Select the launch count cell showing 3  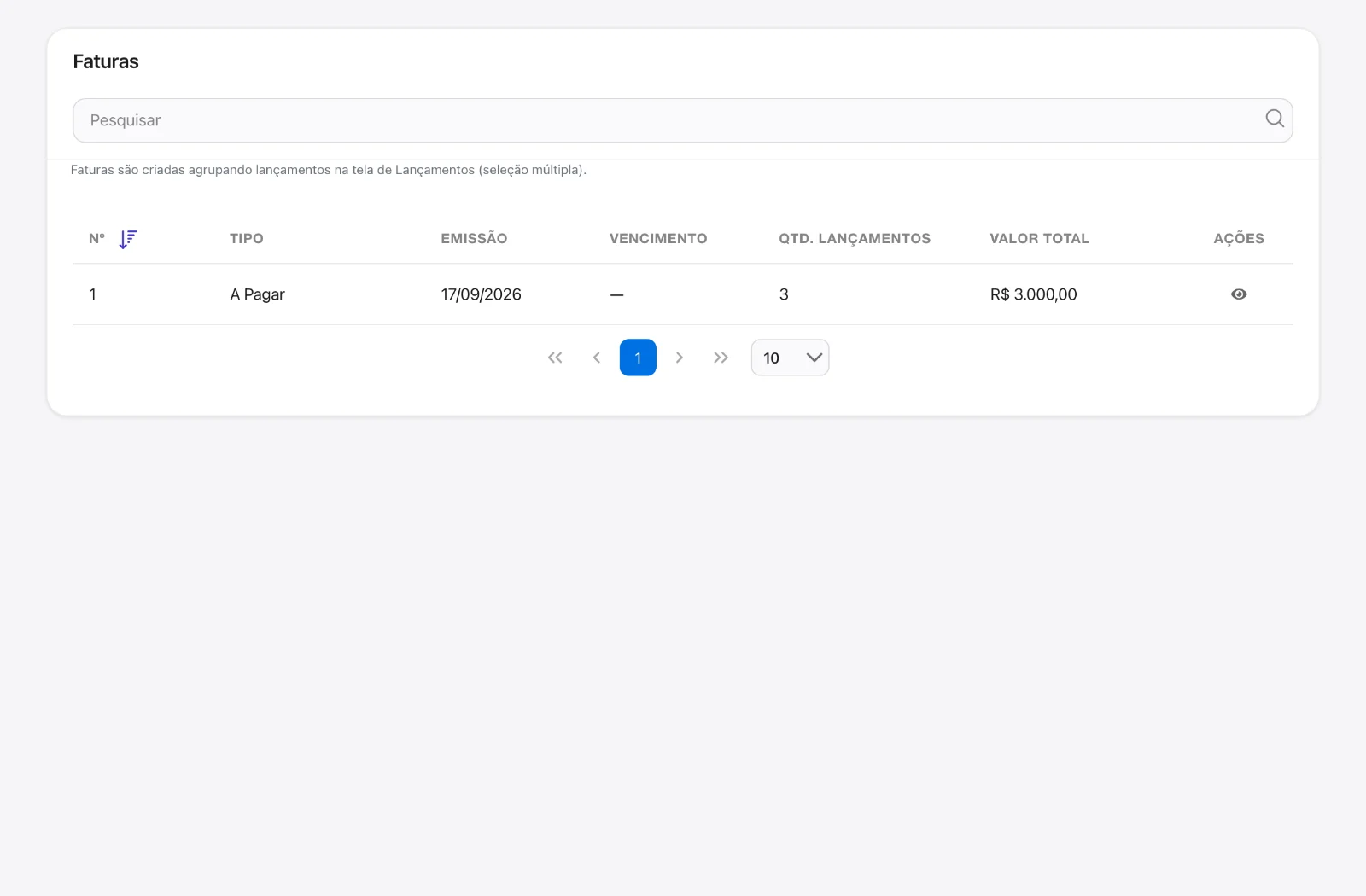784,294
